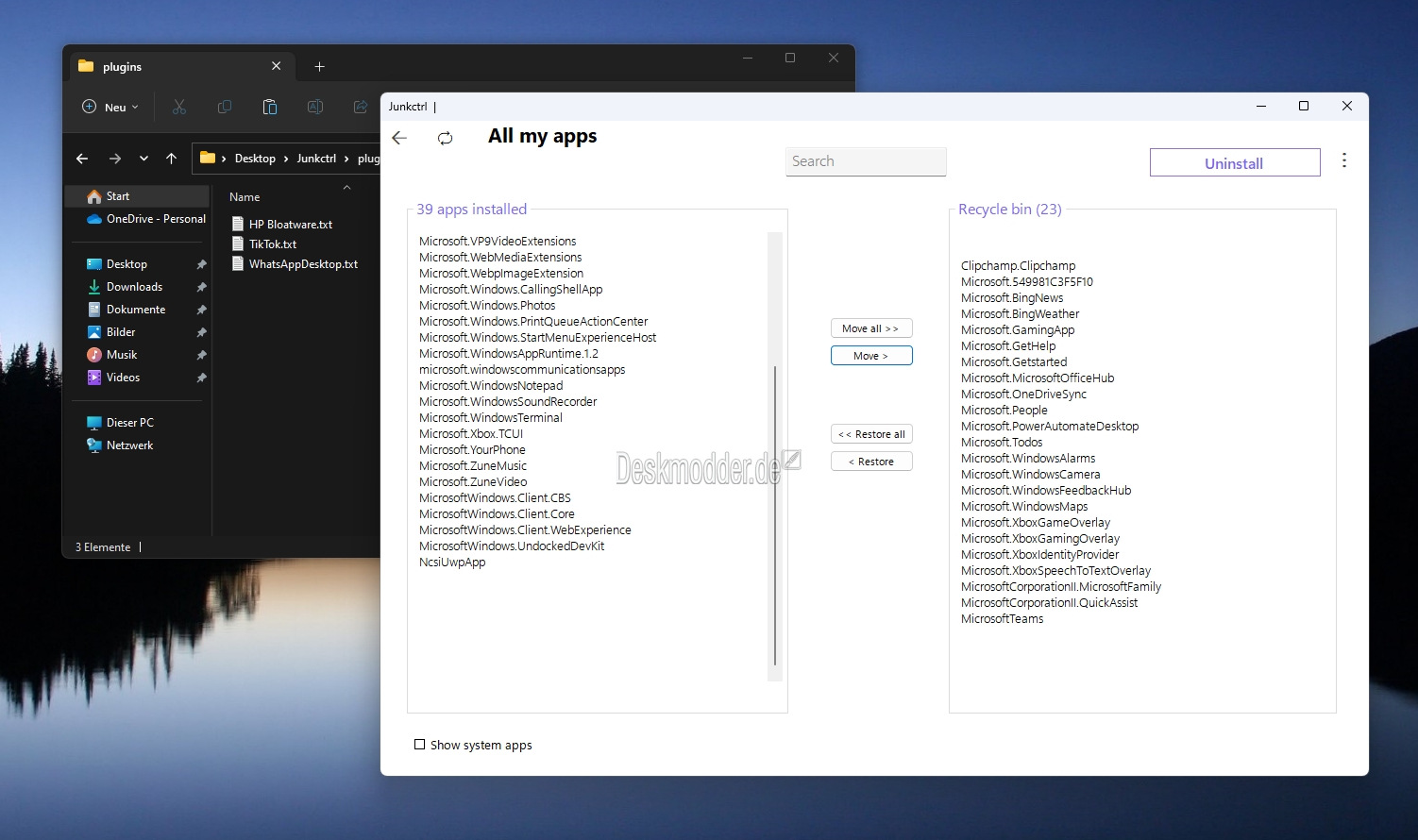This screenshot has width=1418, height=840.
Task: Go back in File Explorer navigation
Action: pos(82,159)
